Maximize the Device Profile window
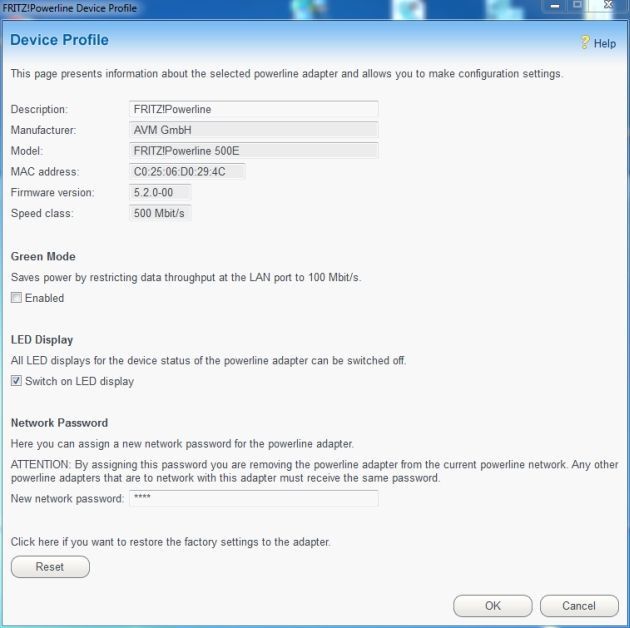The height and width of the screenshot is (628, 630). coord(577,5)
